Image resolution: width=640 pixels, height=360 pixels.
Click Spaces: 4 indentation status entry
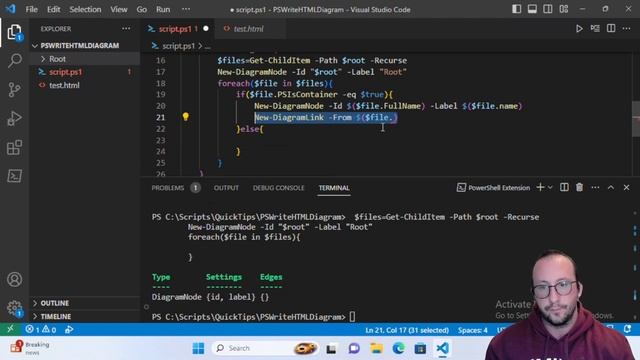coord(472,330)
